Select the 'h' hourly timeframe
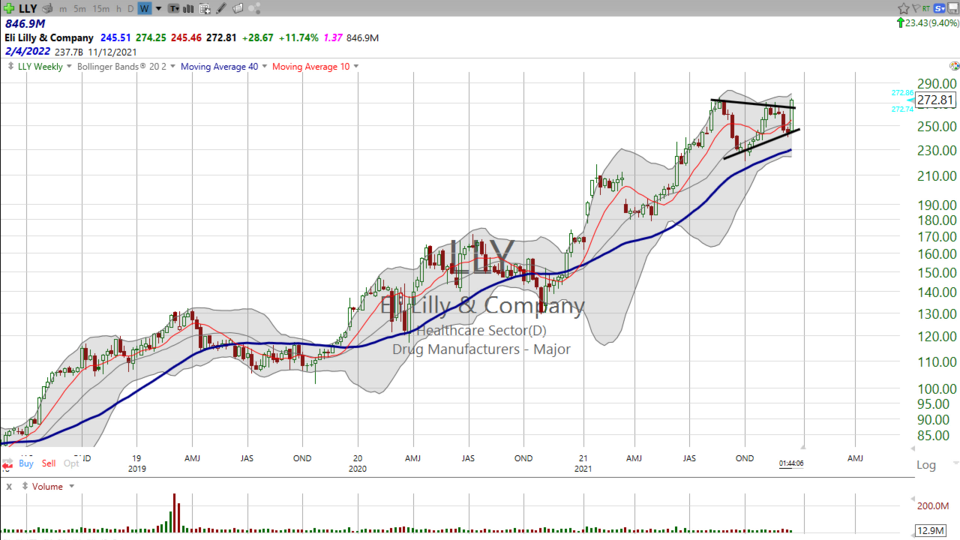Image resolution: width=960 pixels, height=540 pixels. [x=119, y=9]
